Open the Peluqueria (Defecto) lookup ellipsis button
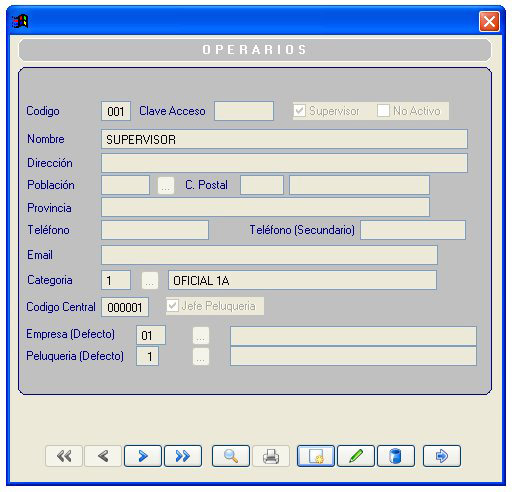Image resolution: width=513 pixels, height=492 pixels. (x=201, y=357)
